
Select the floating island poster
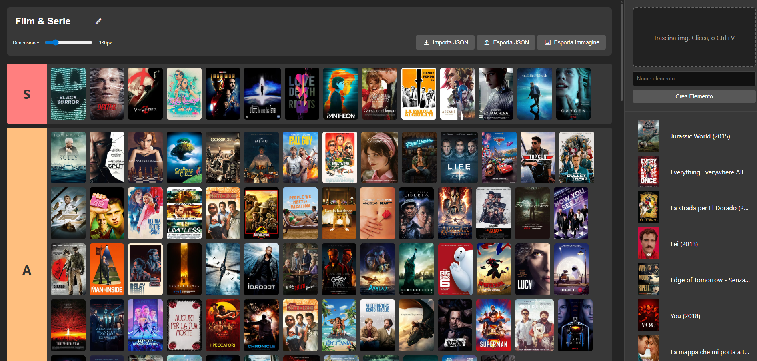coord(184,157)
